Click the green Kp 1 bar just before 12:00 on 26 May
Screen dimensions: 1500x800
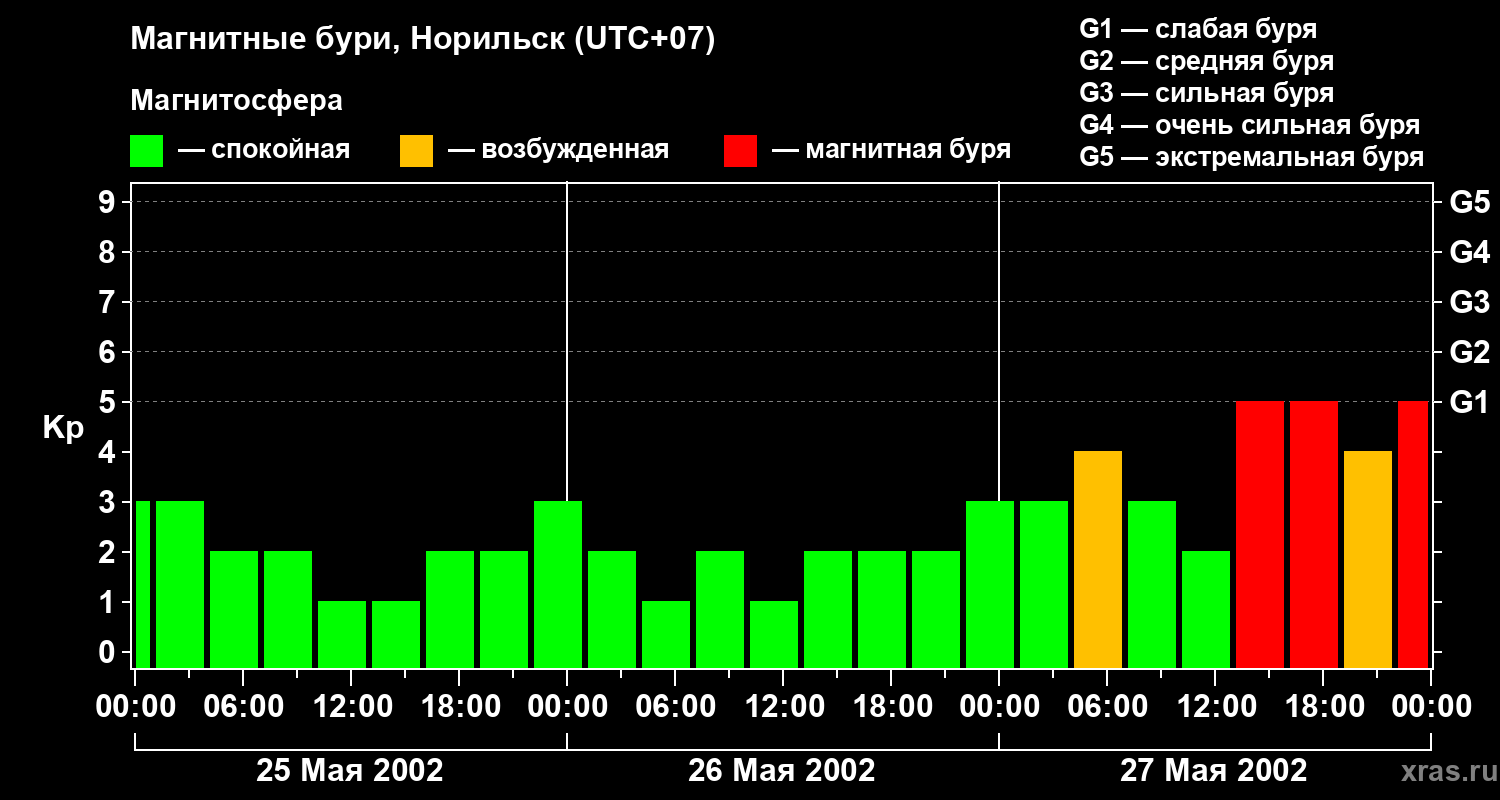tap(774, 634)
